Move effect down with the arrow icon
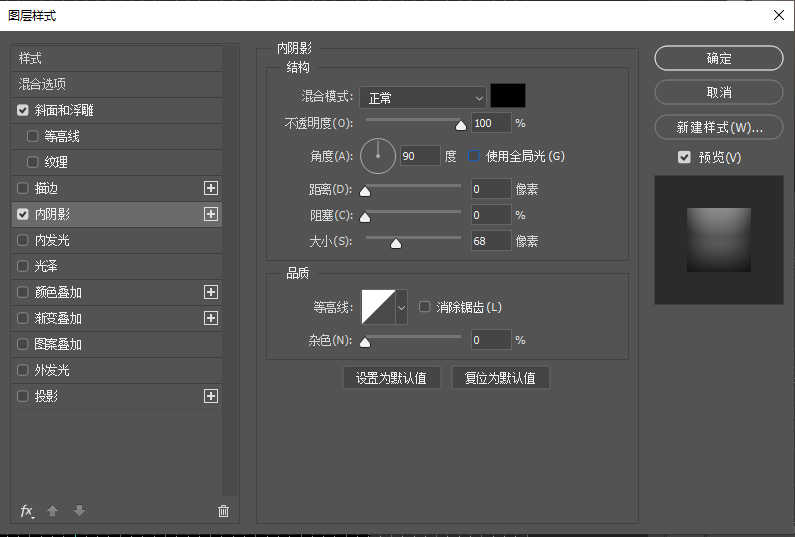Screen dimensions: 795x537 [x=79, y=511]
